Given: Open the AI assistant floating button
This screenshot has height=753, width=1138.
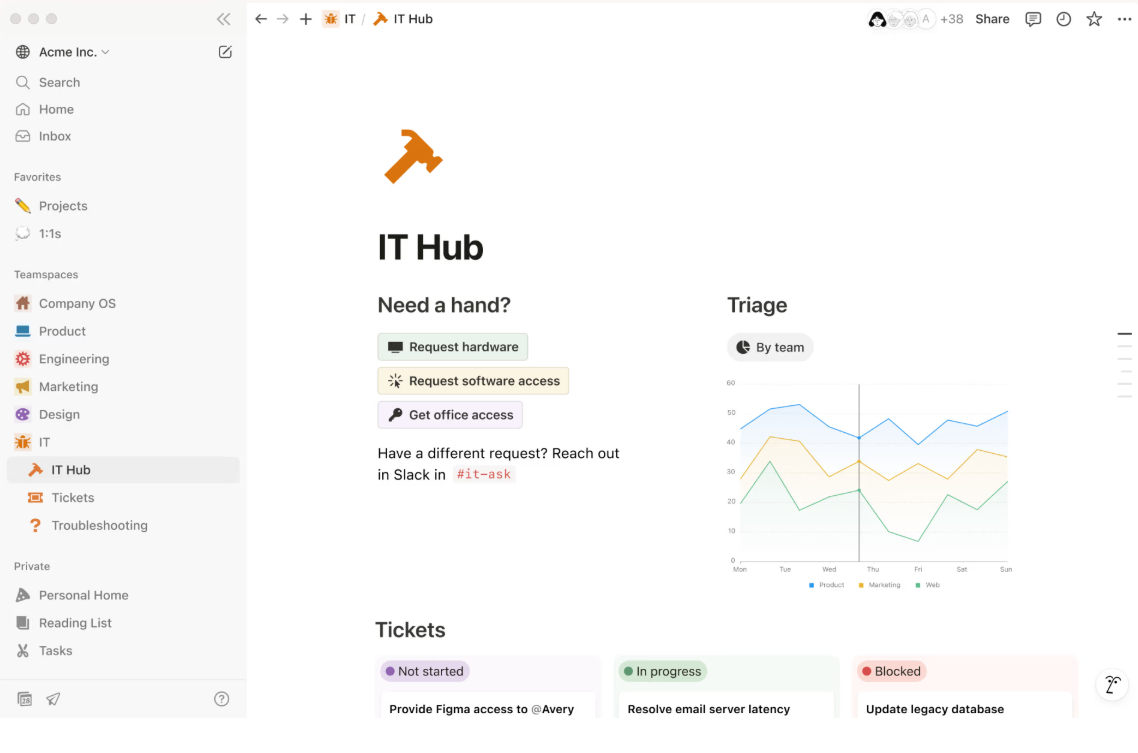Looking at the screenshot, I should pos(1113,684).
